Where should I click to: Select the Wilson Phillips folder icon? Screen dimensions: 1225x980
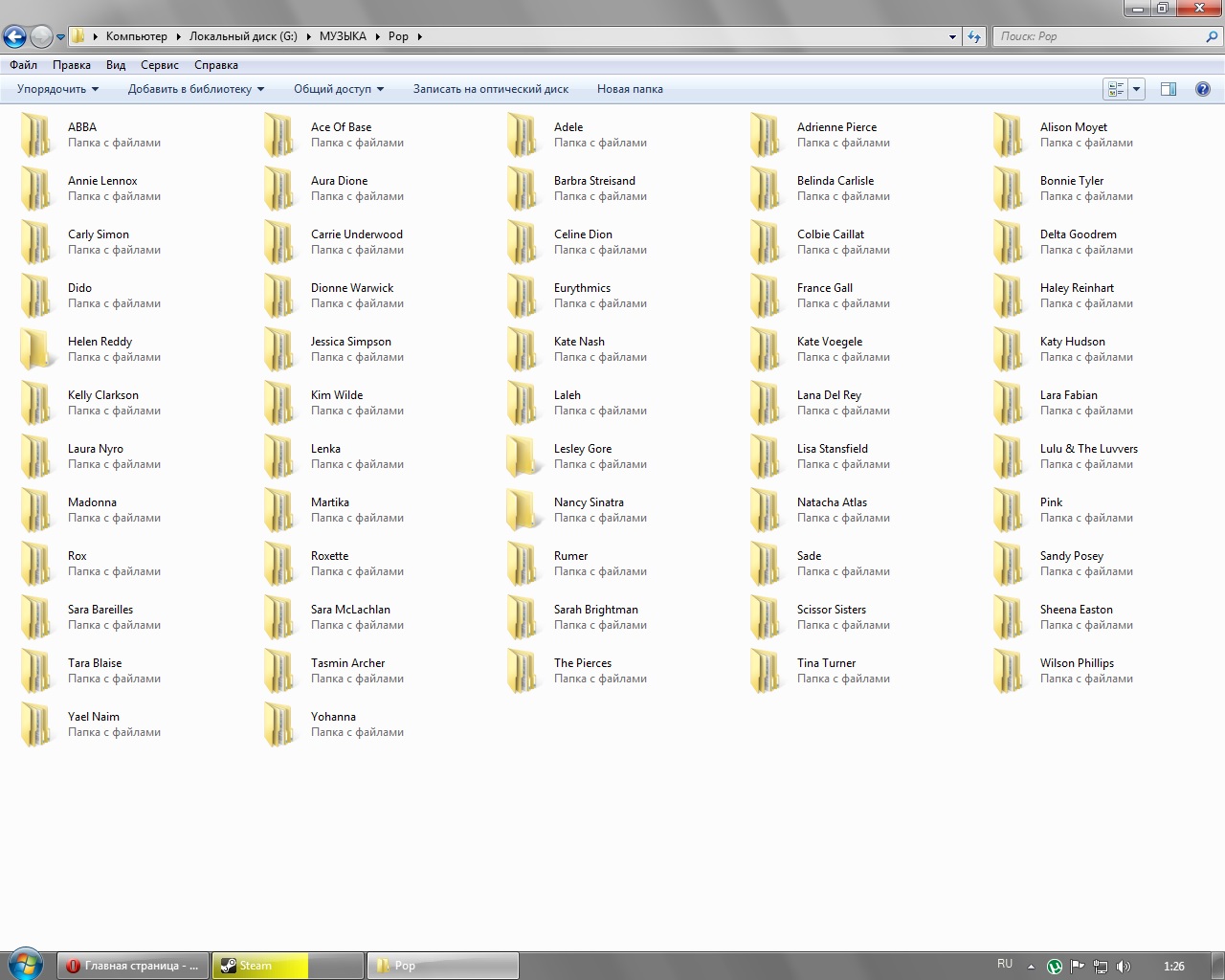click(1009, 671)
